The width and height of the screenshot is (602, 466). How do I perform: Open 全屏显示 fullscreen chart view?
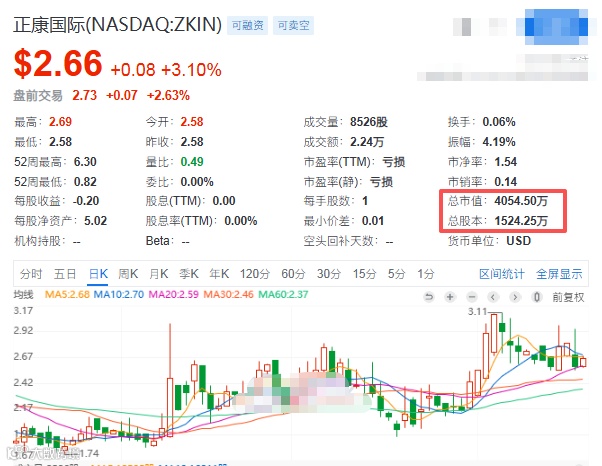[559, 274]
